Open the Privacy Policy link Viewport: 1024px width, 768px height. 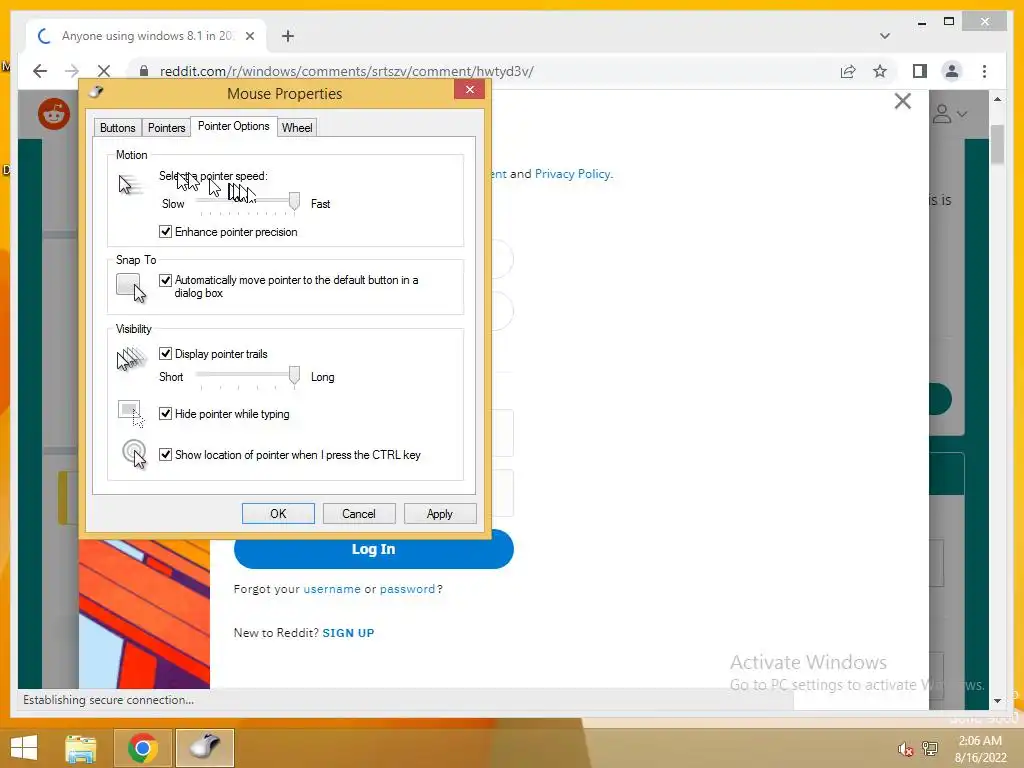(x=573, y=174)
